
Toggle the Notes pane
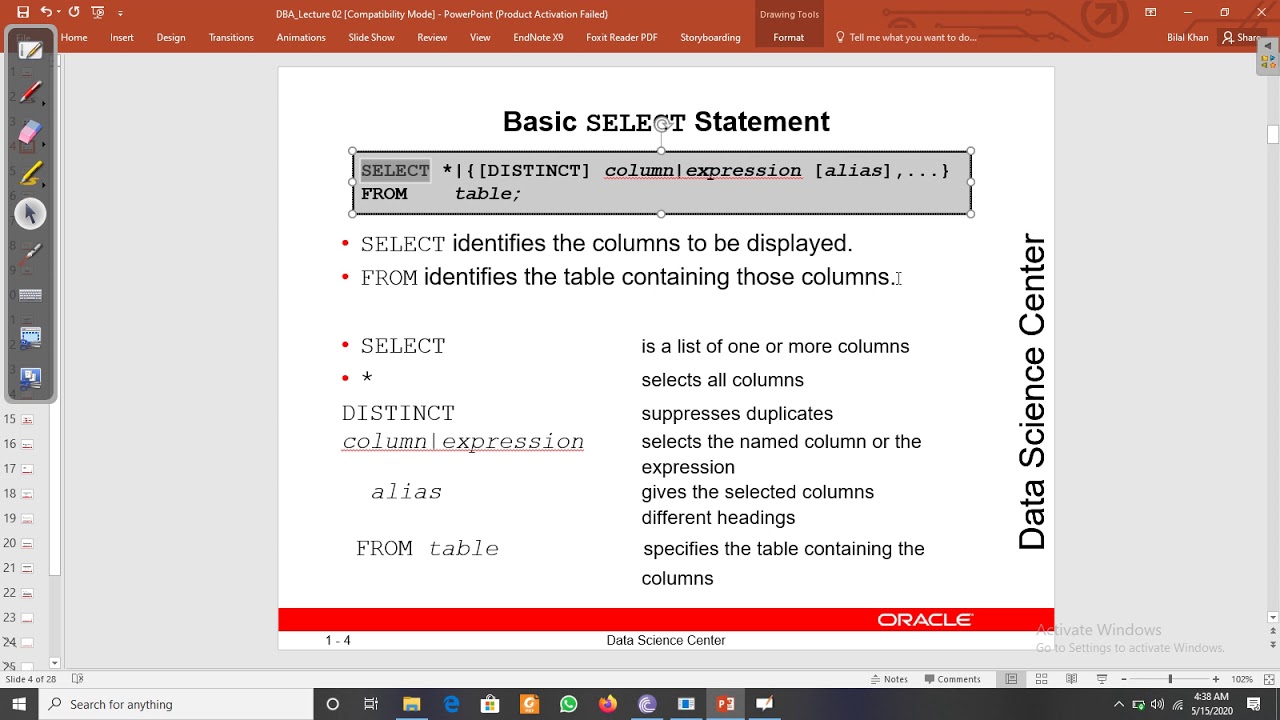click(x=888, y=679)
